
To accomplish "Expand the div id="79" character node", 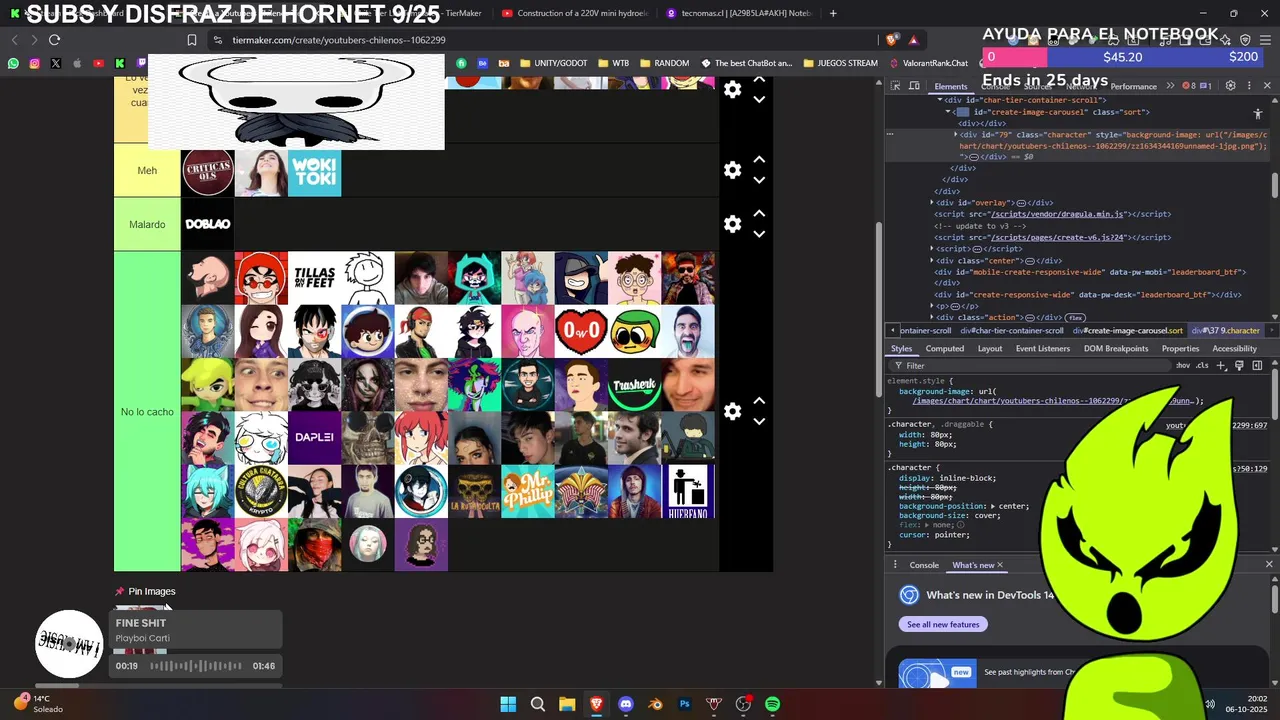I will pos(955,134).
